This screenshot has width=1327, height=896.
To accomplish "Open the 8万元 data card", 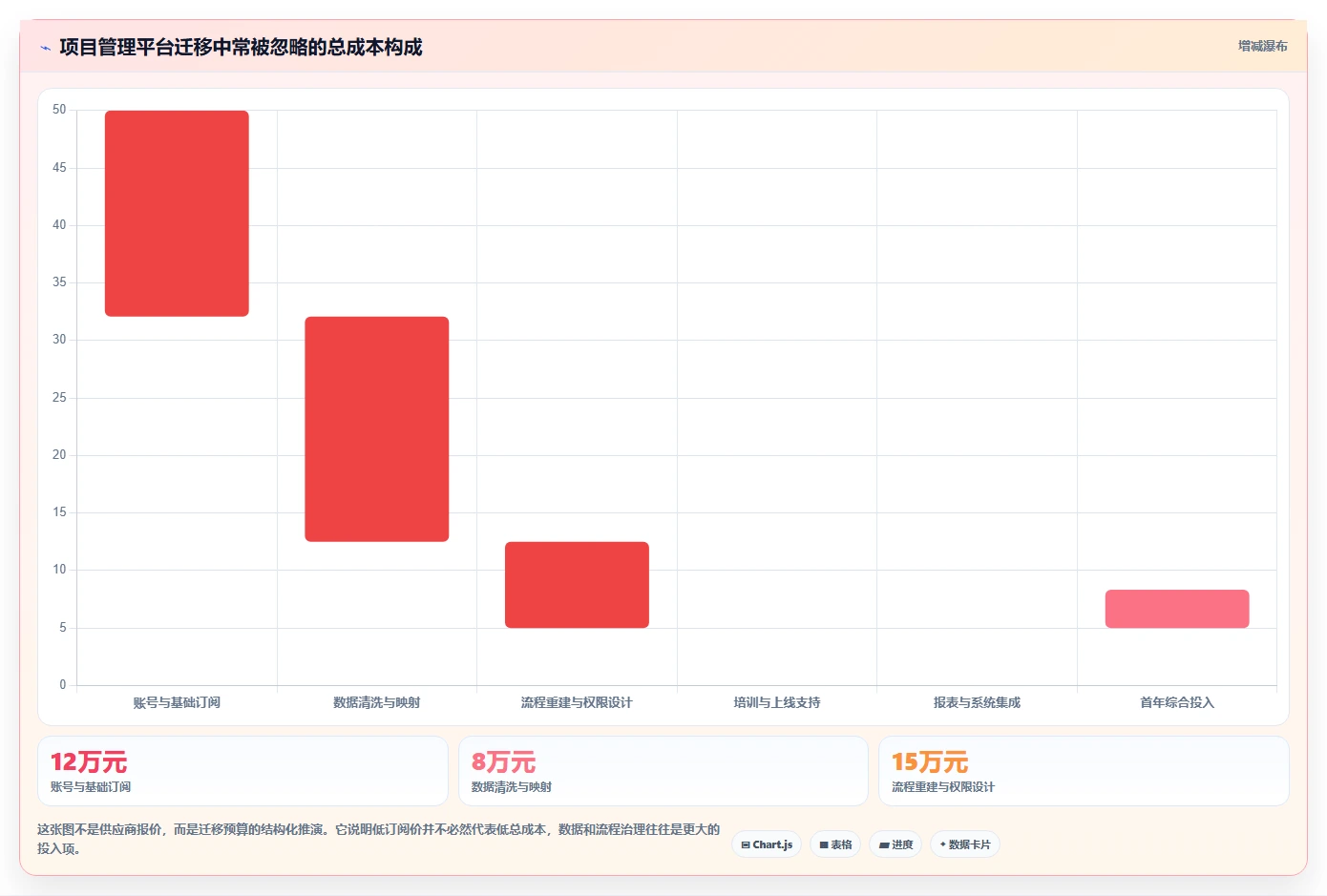I will [x=663, y=771].
